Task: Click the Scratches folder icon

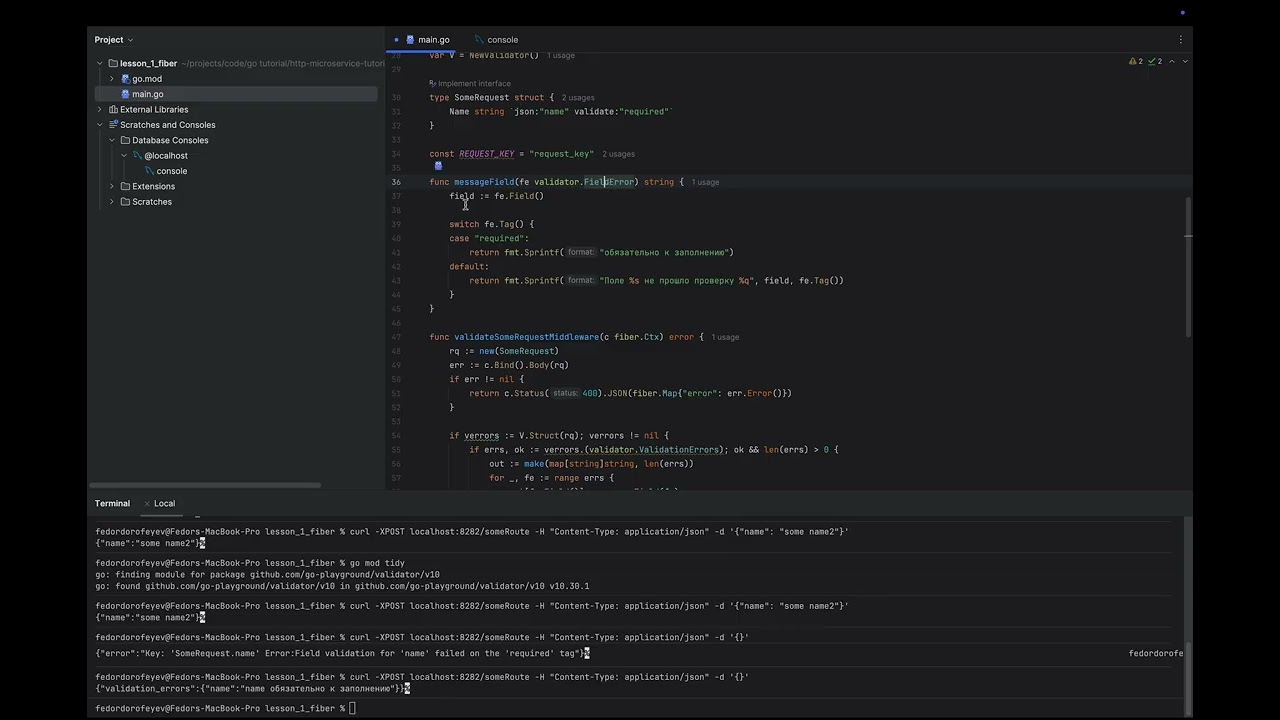Action: (125, 202)
